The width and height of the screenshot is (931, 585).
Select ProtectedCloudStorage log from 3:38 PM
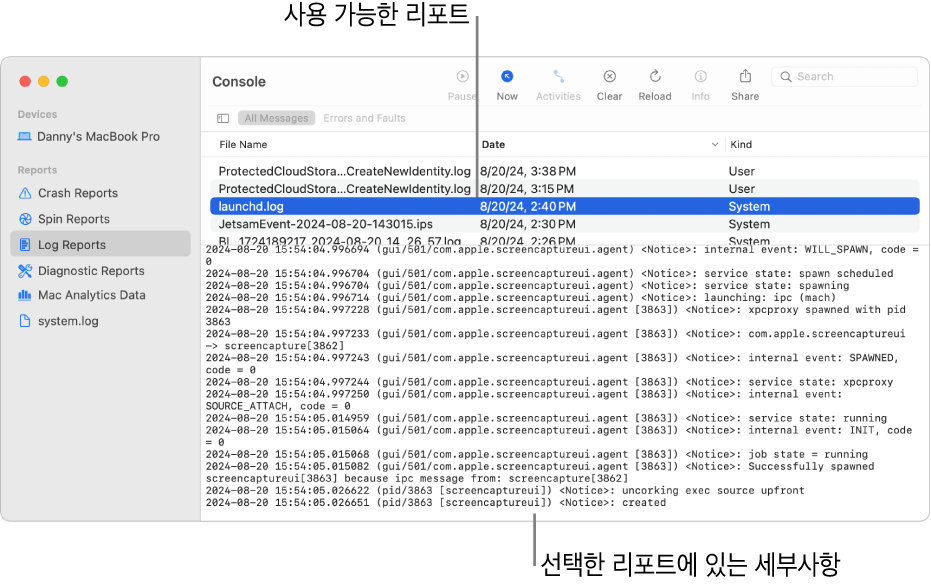(565, 171)
